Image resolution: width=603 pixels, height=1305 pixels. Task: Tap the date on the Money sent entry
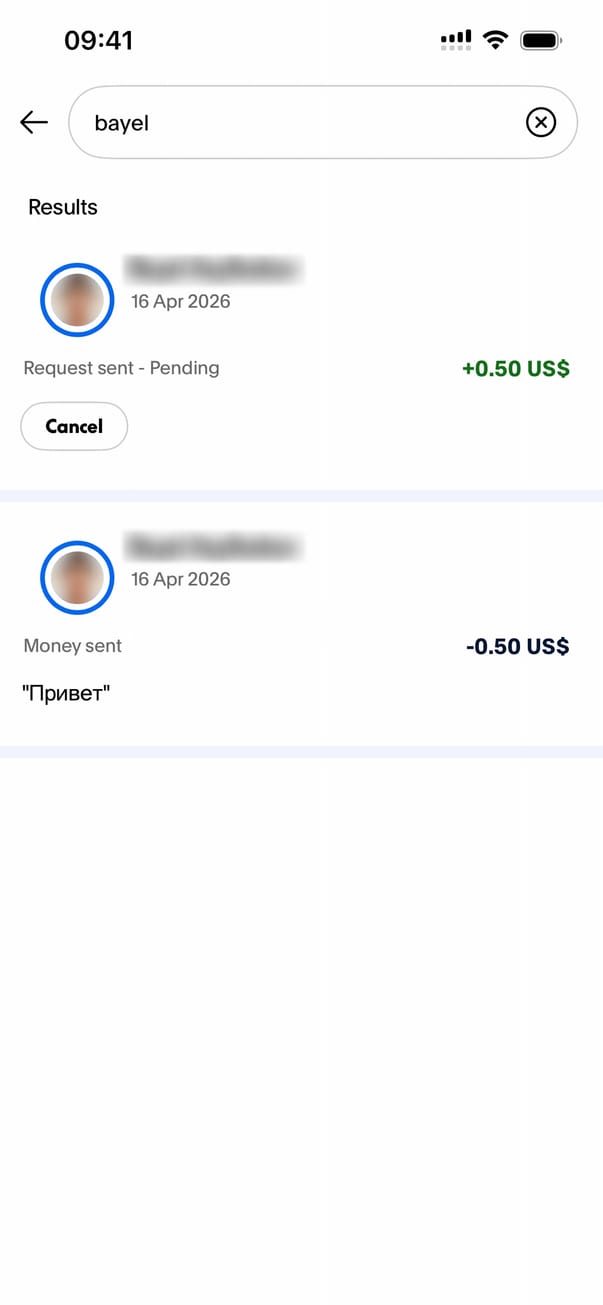(x=180, y=579)
